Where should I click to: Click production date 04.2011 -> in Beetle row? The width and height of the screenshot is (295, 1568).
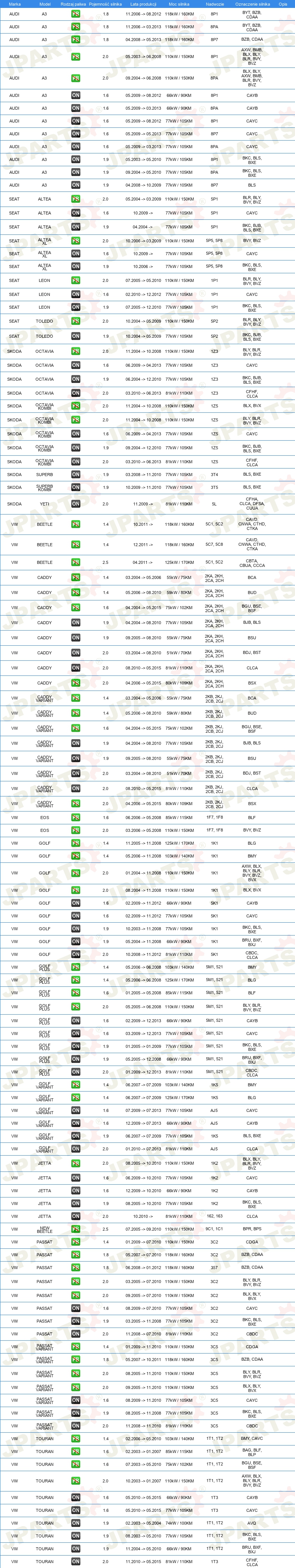143,562
